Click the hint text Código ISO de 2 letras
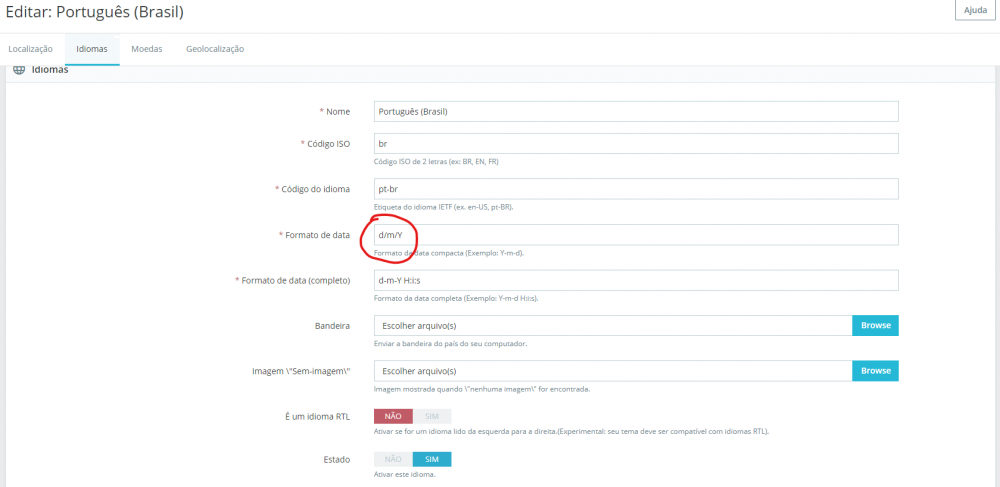1000x487 pixels. click(x=436, y=162)
